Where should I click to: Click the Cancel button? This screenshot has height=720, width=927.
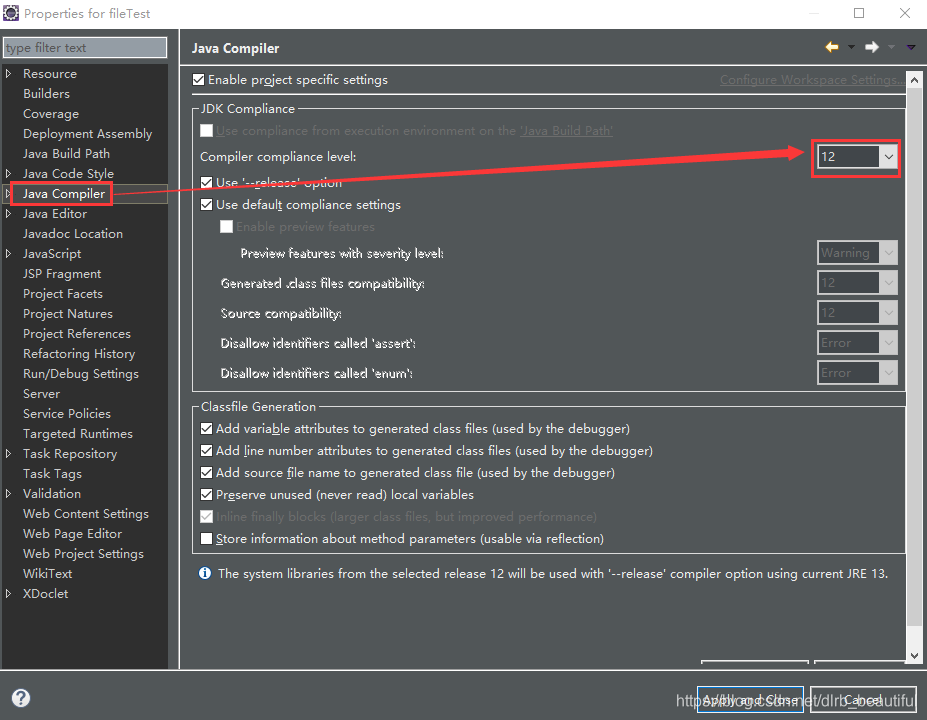coord(863,700)
